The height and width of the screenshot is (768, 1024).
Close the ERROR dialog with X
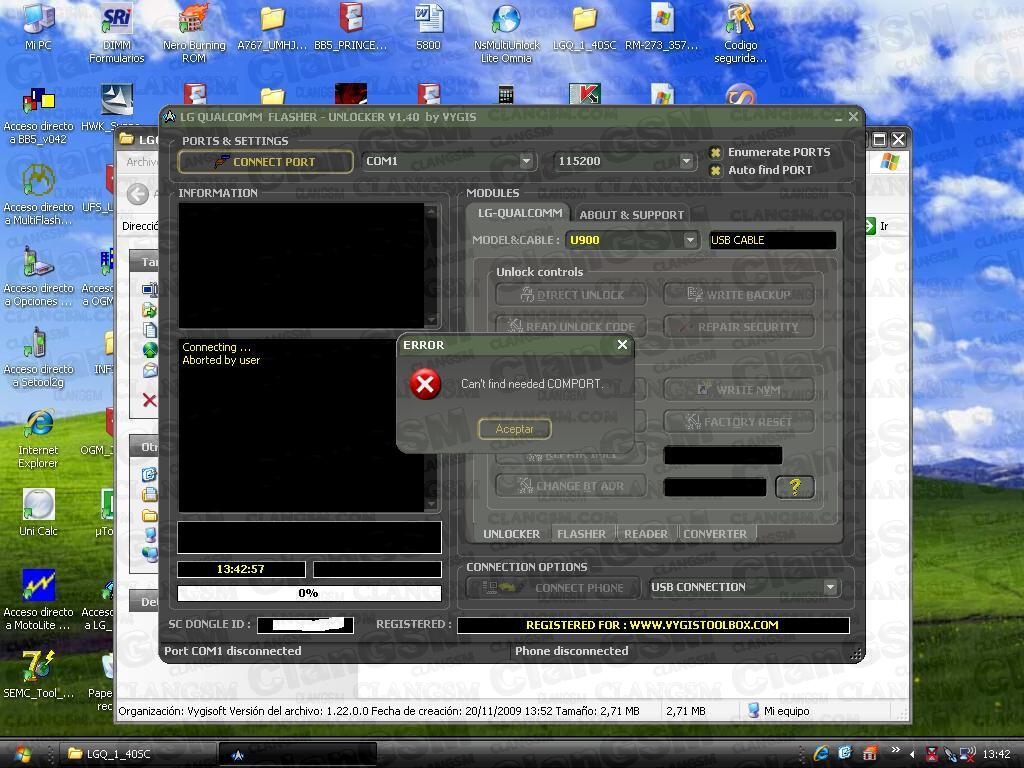[x=622, y=344]
